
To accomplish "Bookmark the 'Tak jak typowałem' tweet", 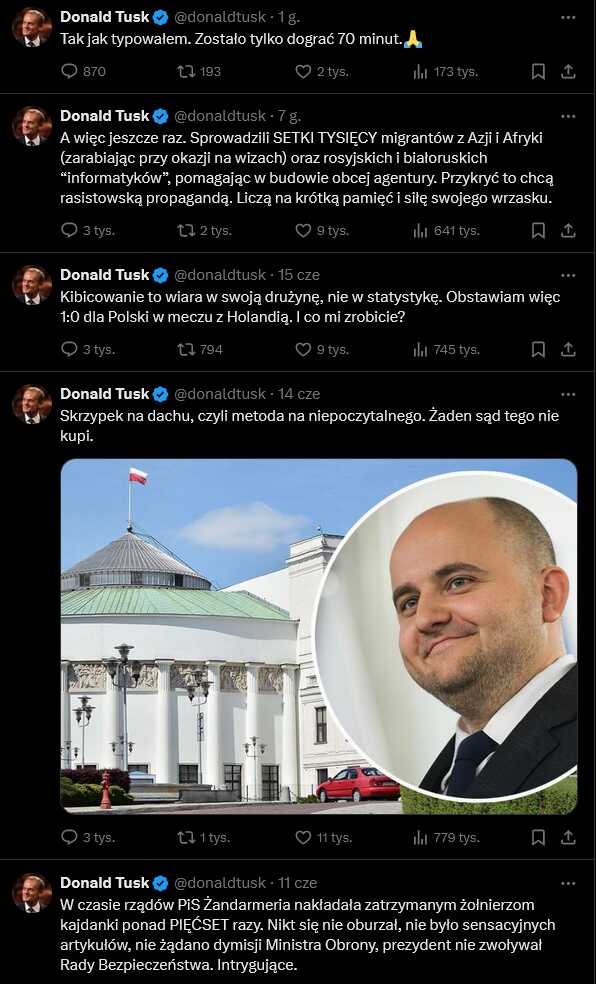I will tap(538, 72).
